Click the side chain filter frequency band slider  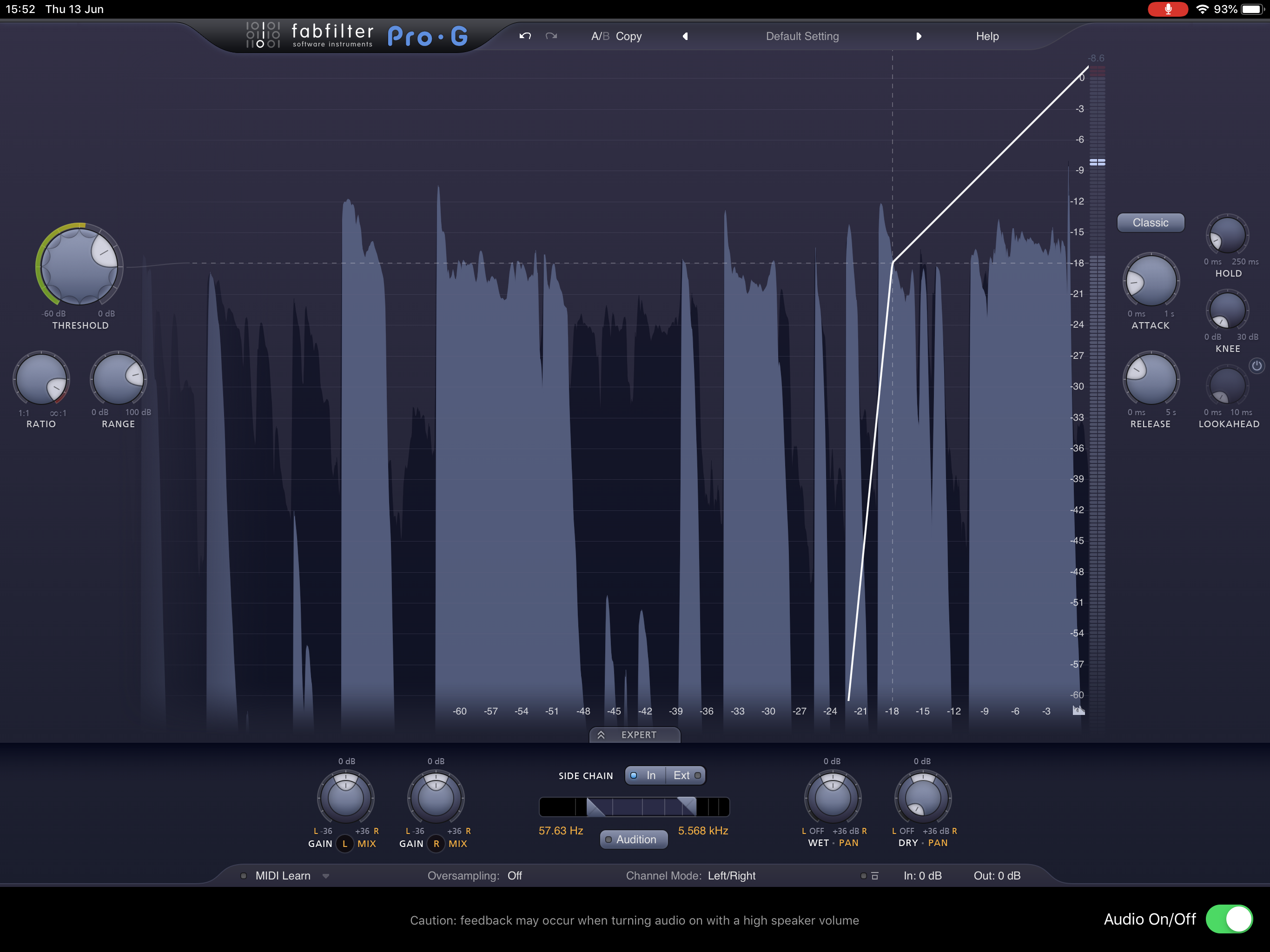pyautogui.click(x=641, y=807)
